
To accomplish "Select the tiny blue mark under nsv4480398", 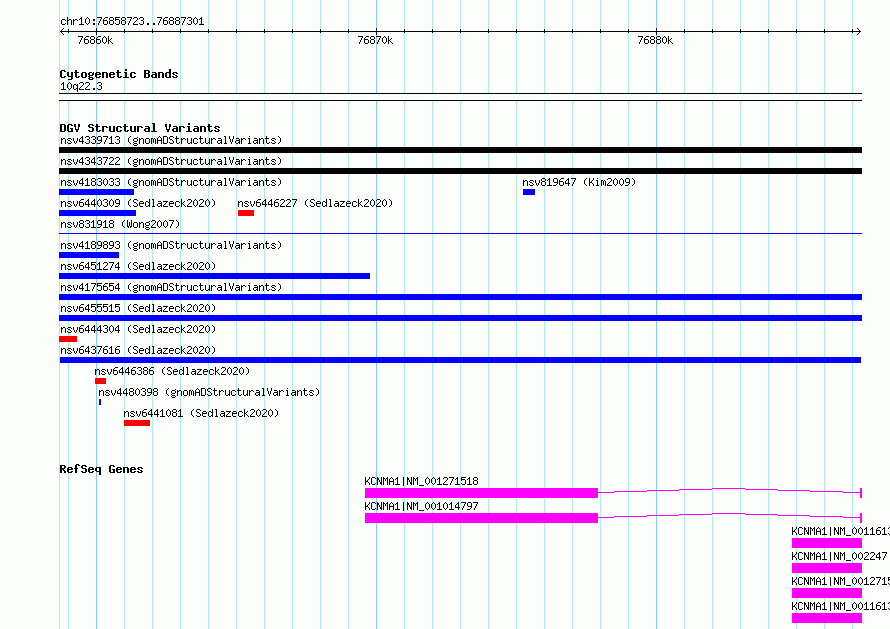I will click(x=100, y=402).
